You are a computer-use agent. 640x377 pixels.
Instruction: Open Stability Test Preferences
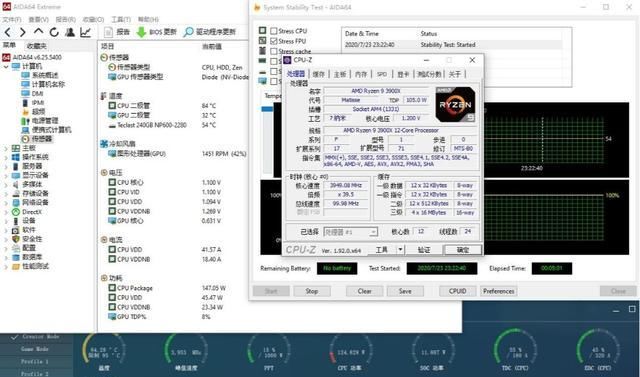[498, 291]
